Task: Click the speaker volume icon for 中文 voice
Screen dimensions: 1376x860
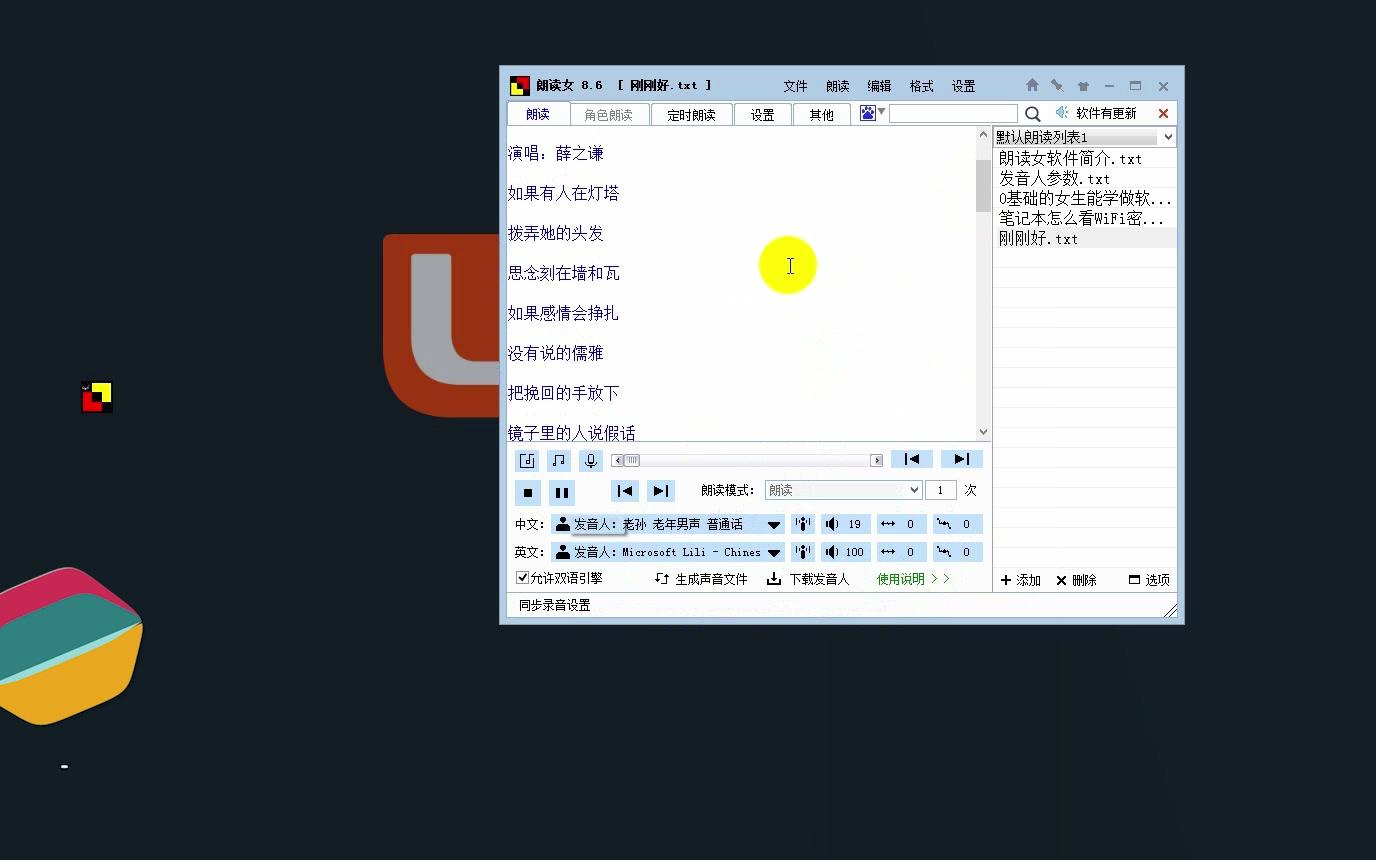Action: pyautogui.click(x=831, y=523)
